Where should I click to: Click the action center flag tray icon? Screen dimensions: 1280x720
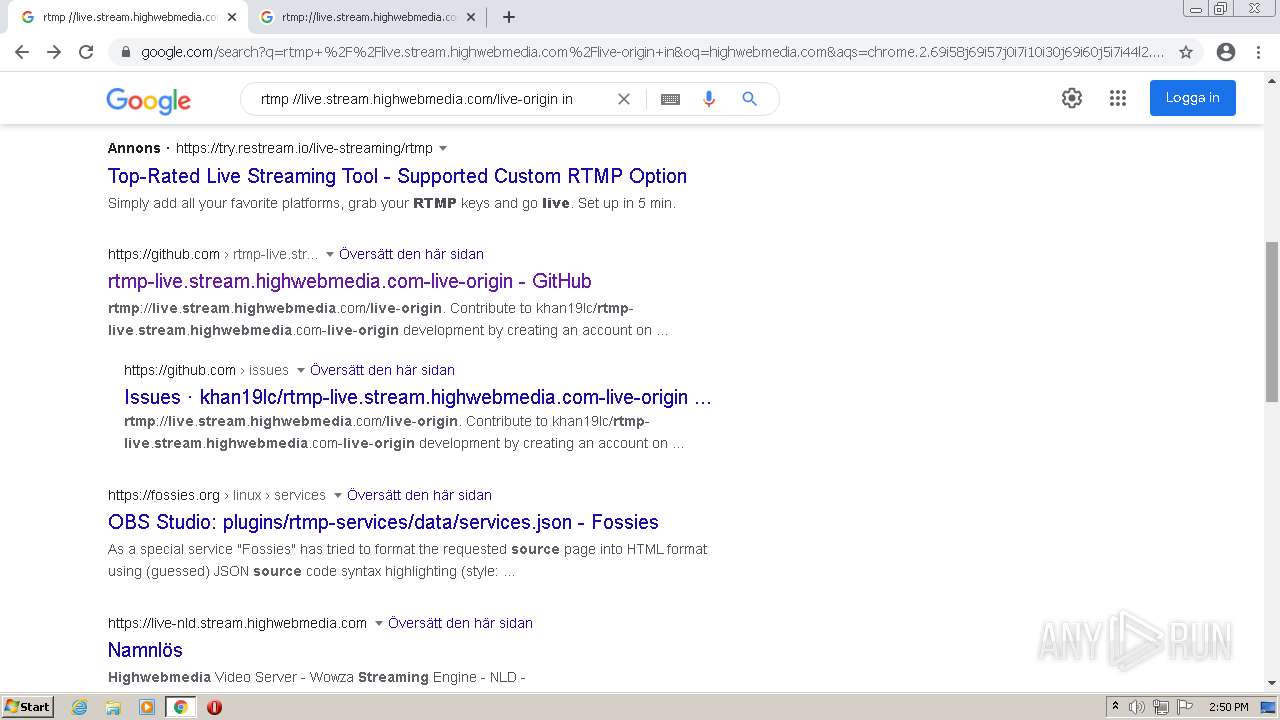click(1185, 707)
